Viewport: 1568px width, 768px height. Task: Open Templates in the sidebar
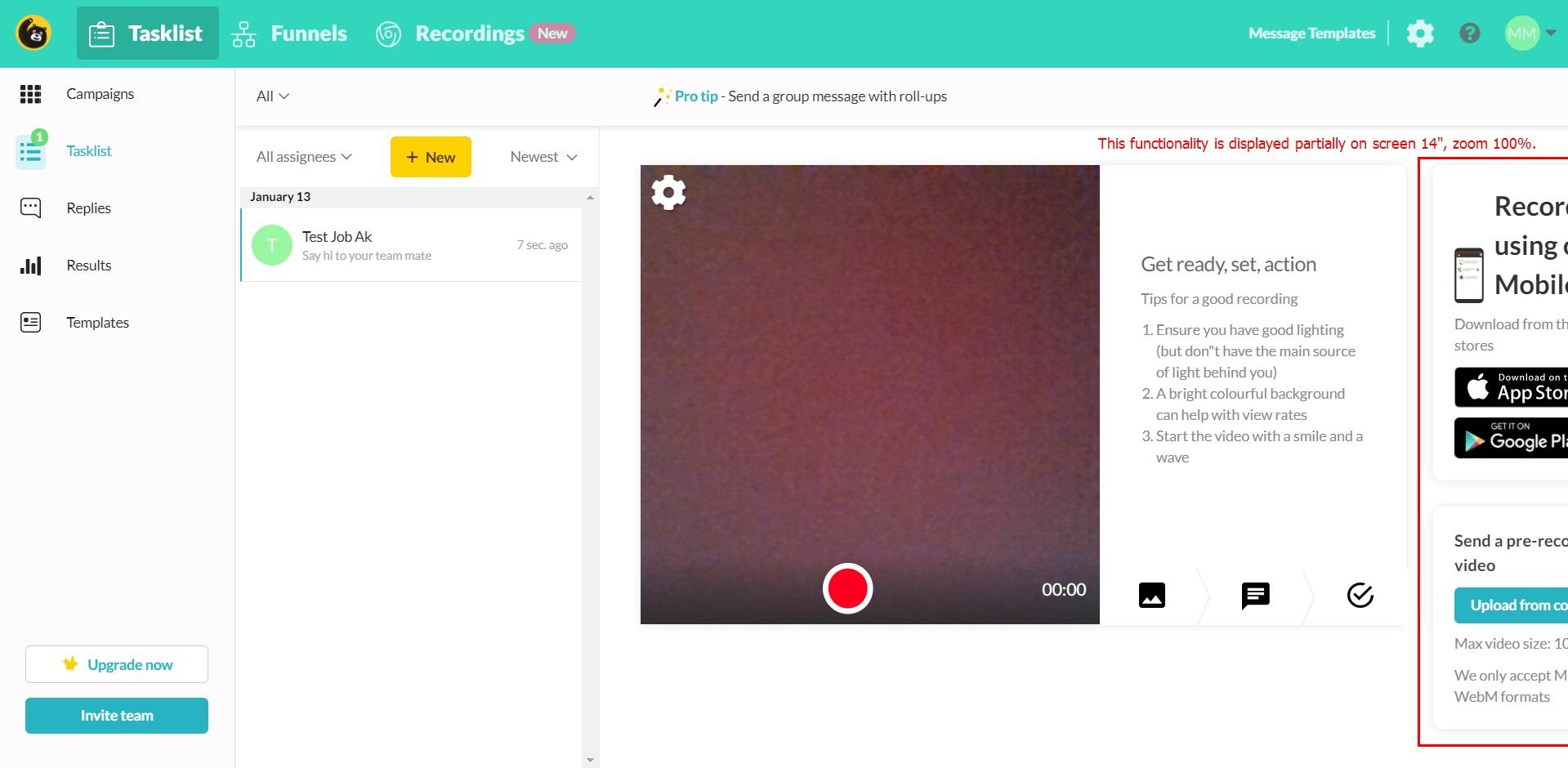click(97, 323)
